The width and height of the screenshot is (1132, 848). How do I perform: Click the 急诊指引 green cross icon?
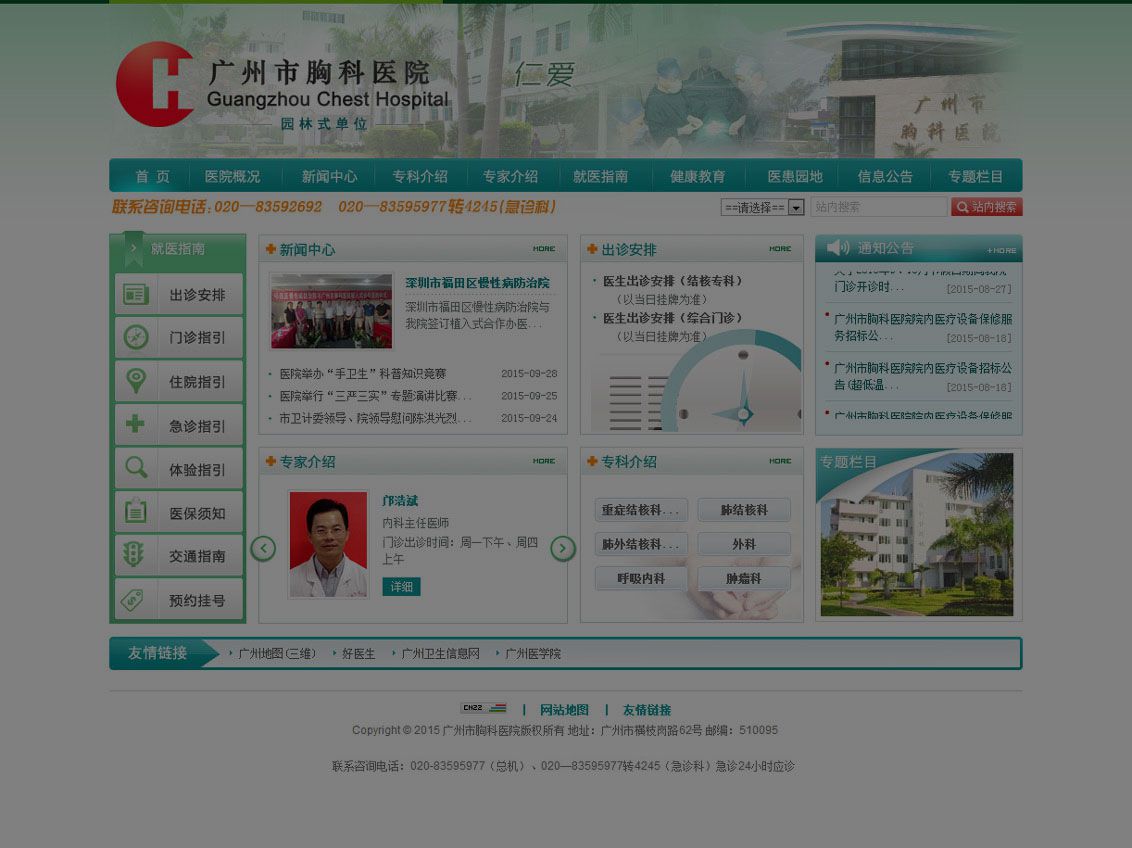[x=136, y=424]
